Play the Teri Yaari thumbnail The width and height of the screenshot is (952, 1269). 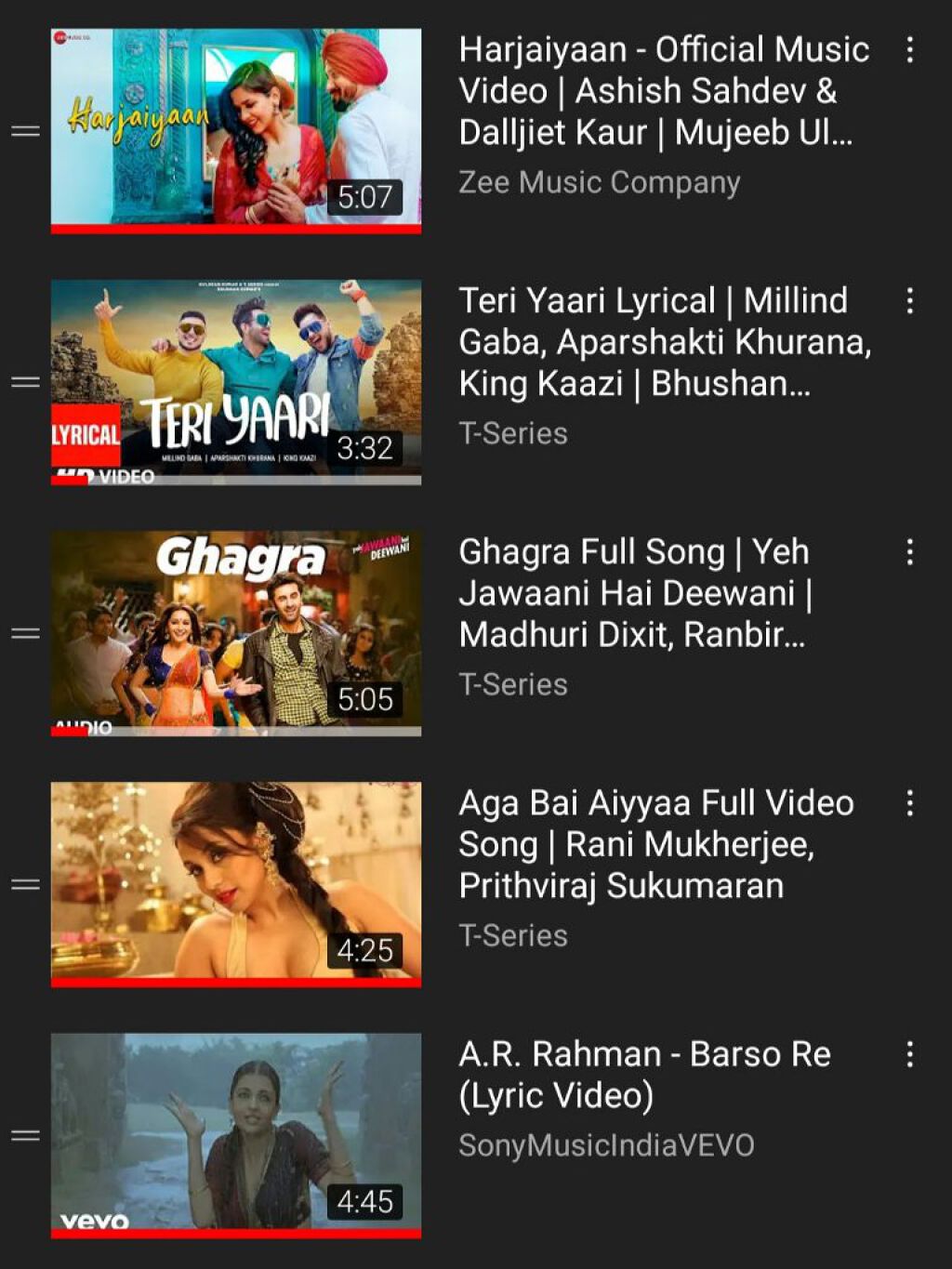click(x=236, y=382)
